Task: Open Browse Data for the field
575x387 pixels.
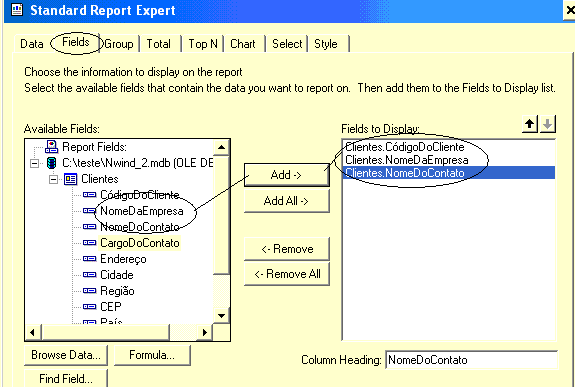Action: (66, 355)
